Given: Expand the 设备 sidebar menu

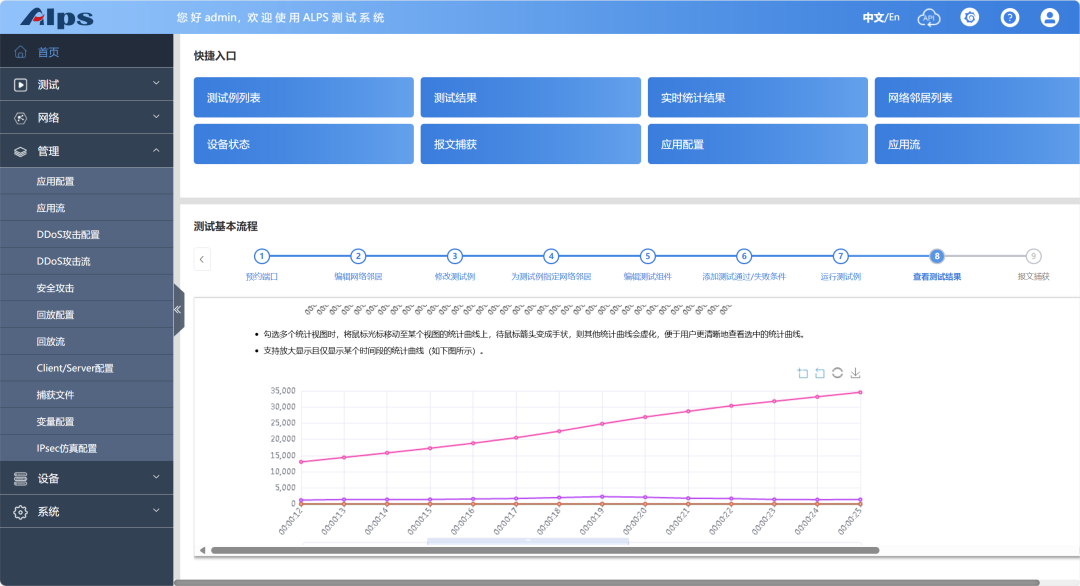Looking at the screenshot, I should [x=87, y=479].
